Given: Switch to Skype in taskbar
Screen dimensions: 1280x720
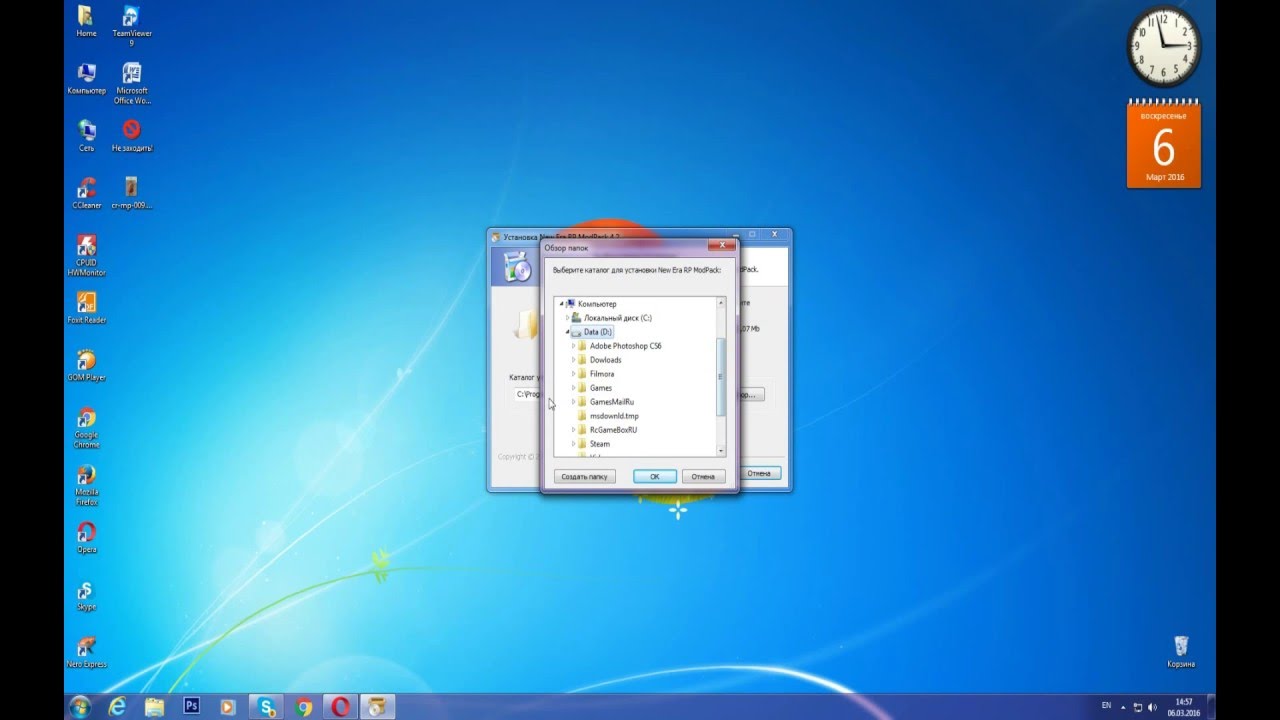Looking at the screenshot, I should [x=266, y=707].
